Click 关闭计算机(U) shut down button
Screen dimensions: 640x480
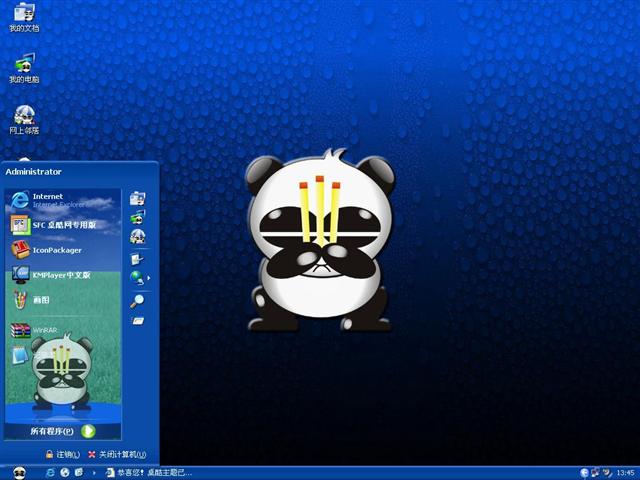117,454
